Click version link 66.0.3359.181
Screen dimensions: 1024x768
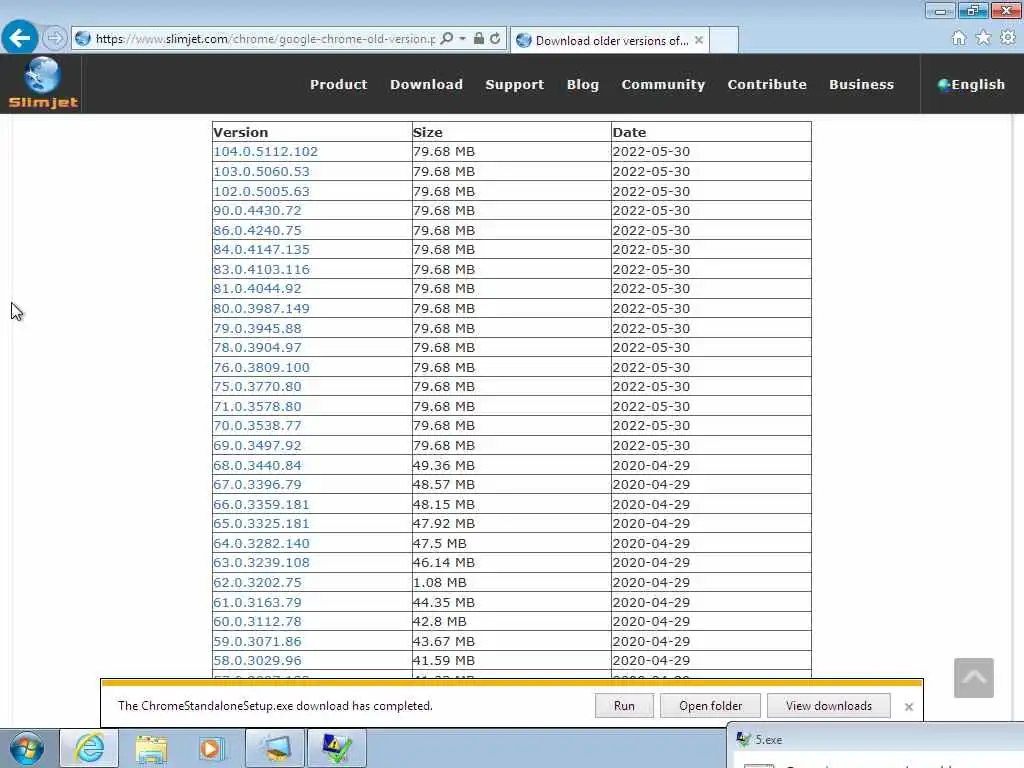(261, 504)
